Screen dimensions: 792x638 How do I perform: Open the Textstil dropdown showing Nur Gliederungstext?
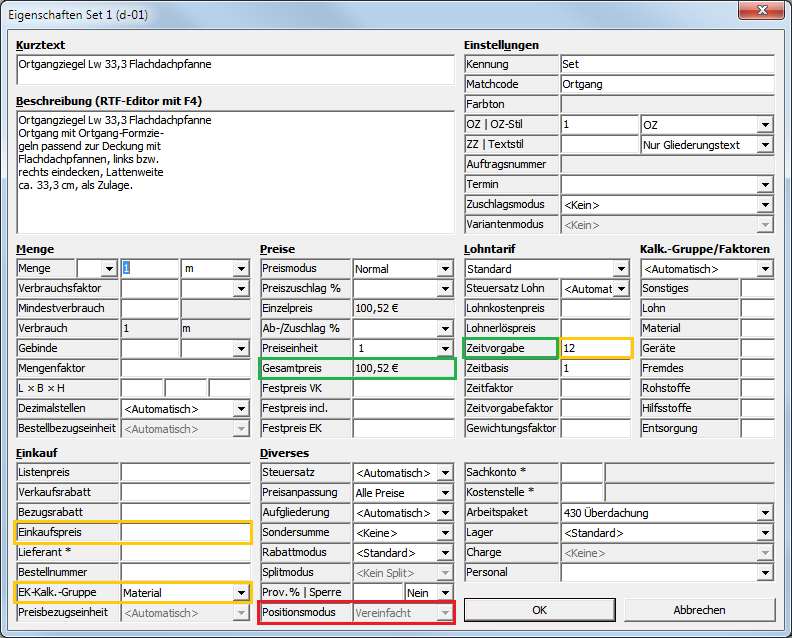click(x=765, y=145)
